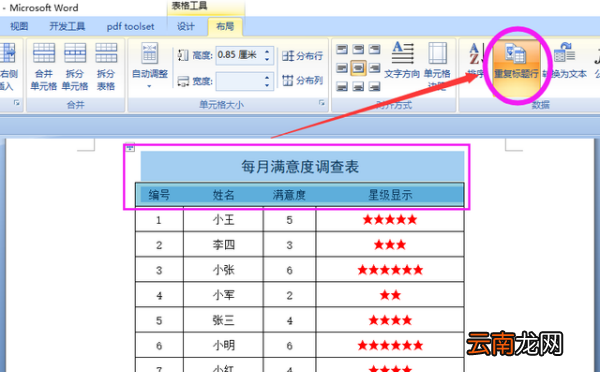Viewport: 600px width, 372px height.
Task: Click the cell containing 小张
Action: pyautogui.click(x=223, y=270)
